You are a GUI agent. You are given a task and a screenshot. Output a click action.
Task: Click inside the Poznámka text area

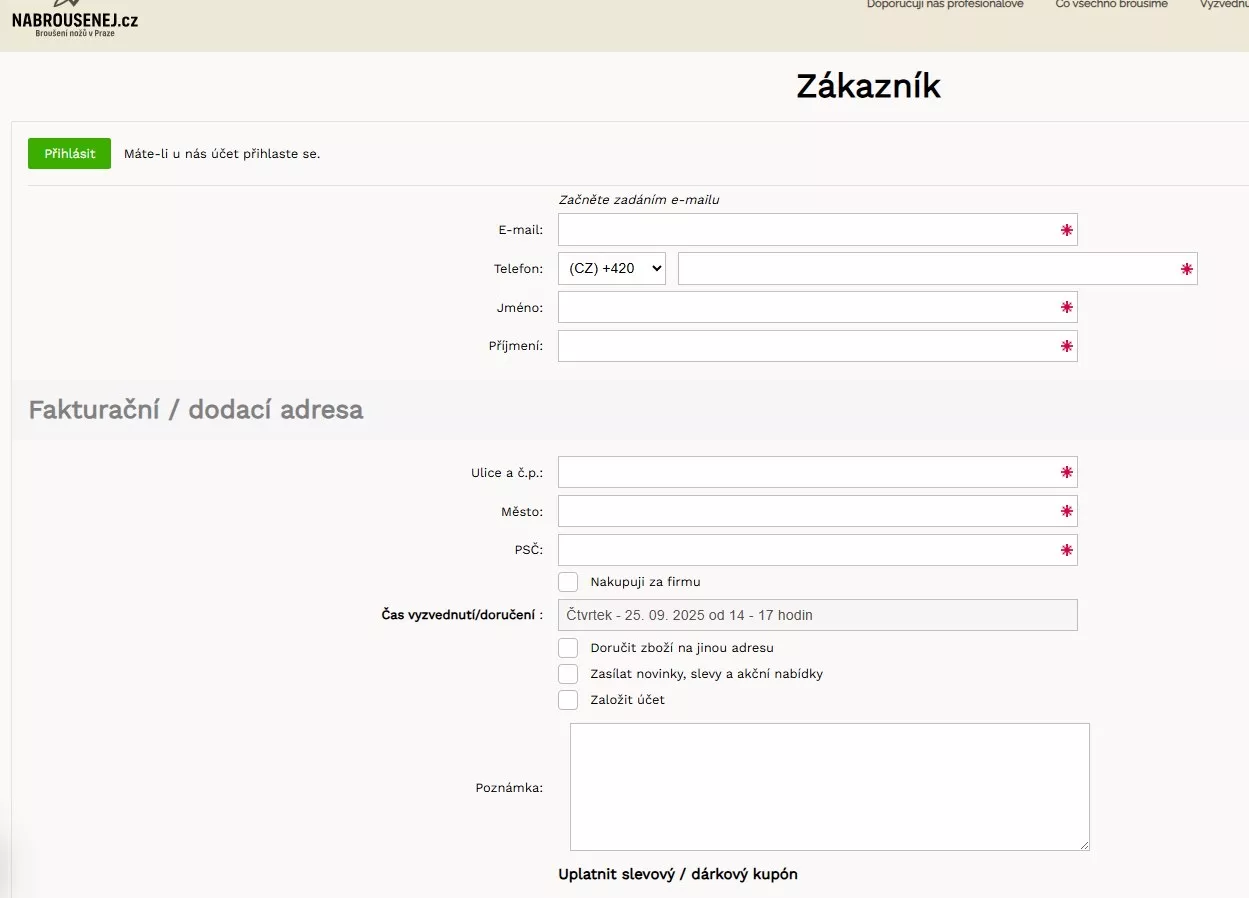829,787
